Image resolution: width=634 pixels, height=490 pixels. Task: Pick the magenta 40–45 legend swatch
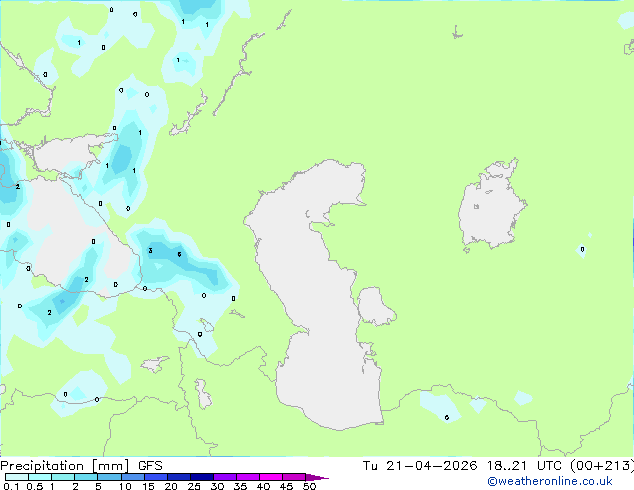pyautogui.click(x=271, y=477)
